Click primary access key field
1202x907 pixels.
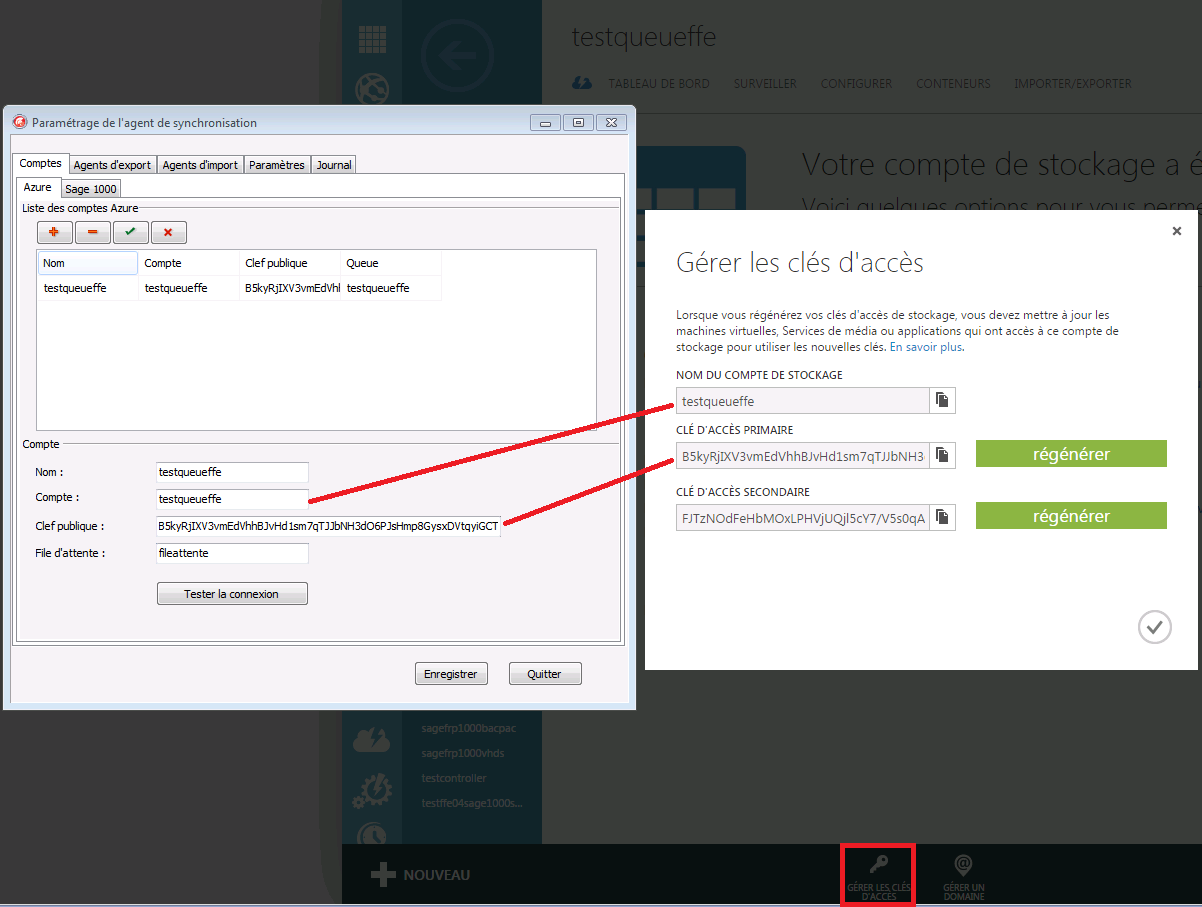[802, 456]
